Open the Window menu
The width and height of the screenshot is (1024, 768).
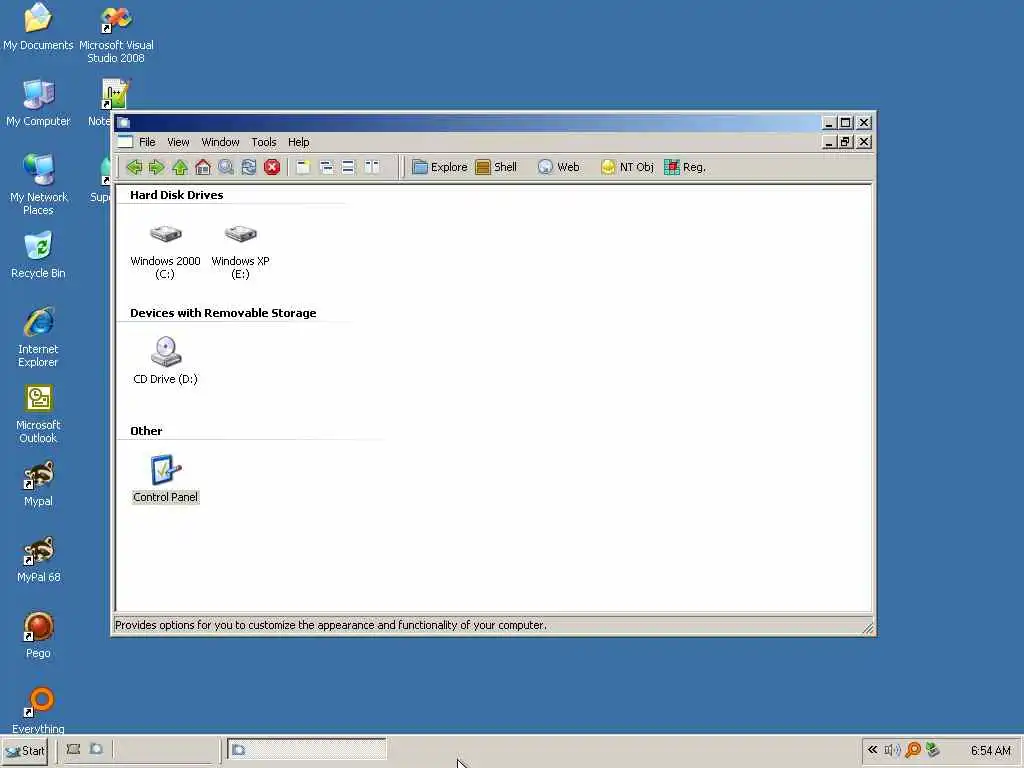220,142
